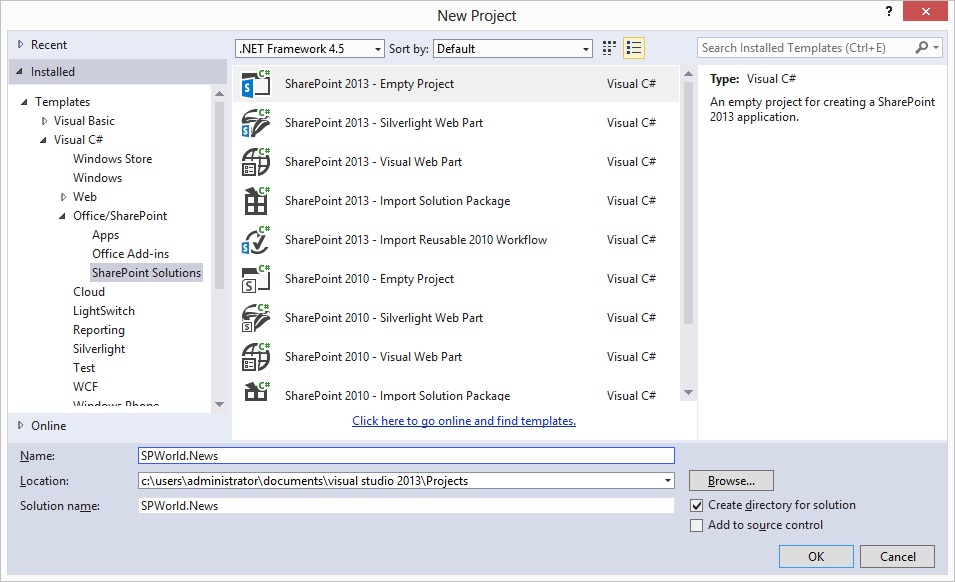This screenshot has width=955, height=582.
Task: Select the LightSwitch category
Action: tap(104, 311)
